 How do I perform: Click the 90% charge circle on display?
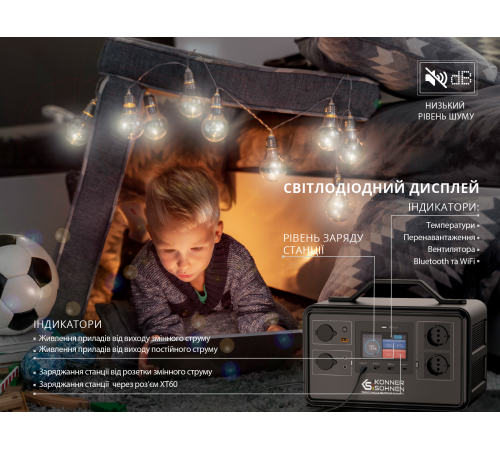372,347
